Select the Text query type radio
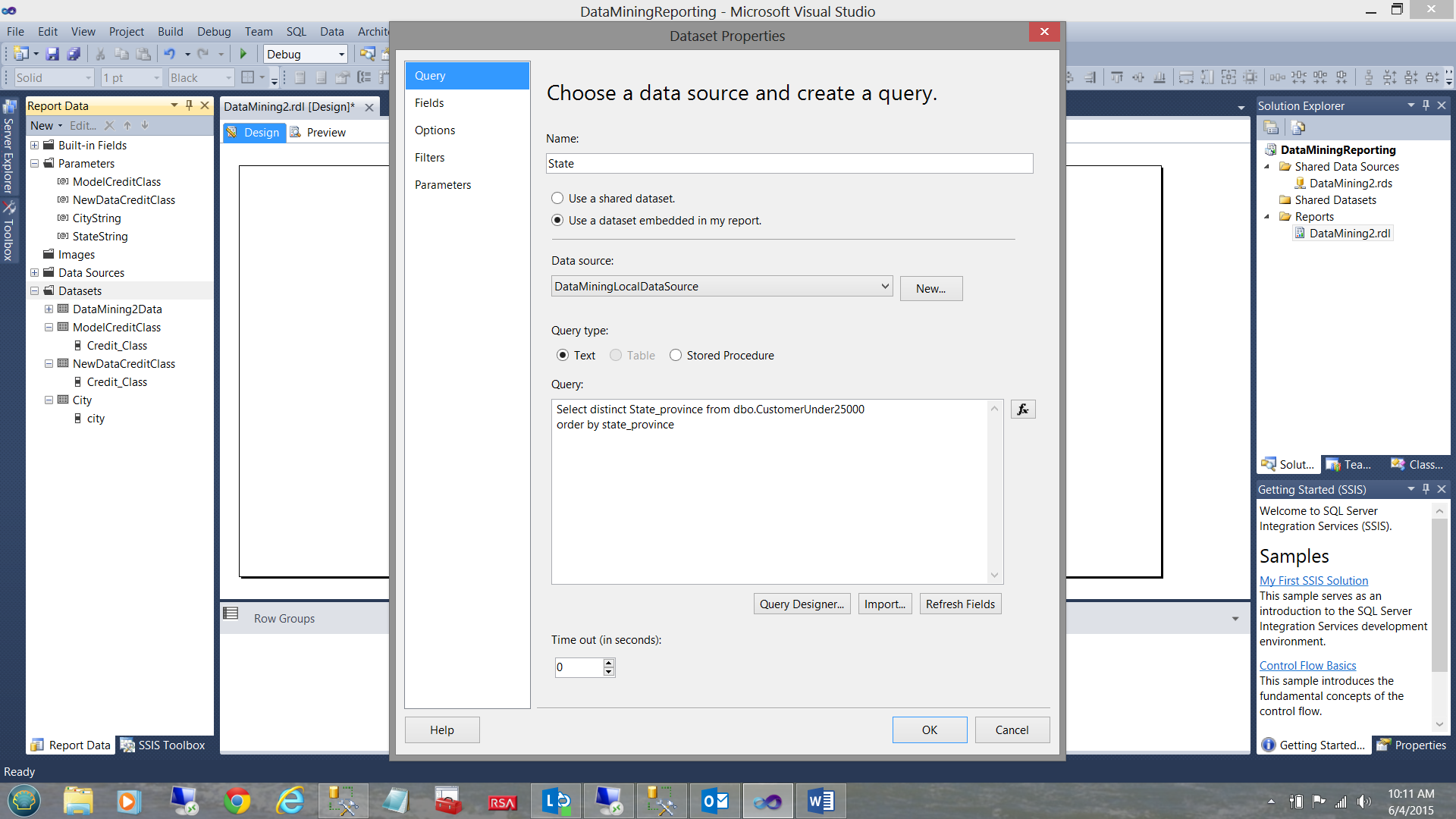The height and width of the screenshot is (819, 1456). [563, 356]
